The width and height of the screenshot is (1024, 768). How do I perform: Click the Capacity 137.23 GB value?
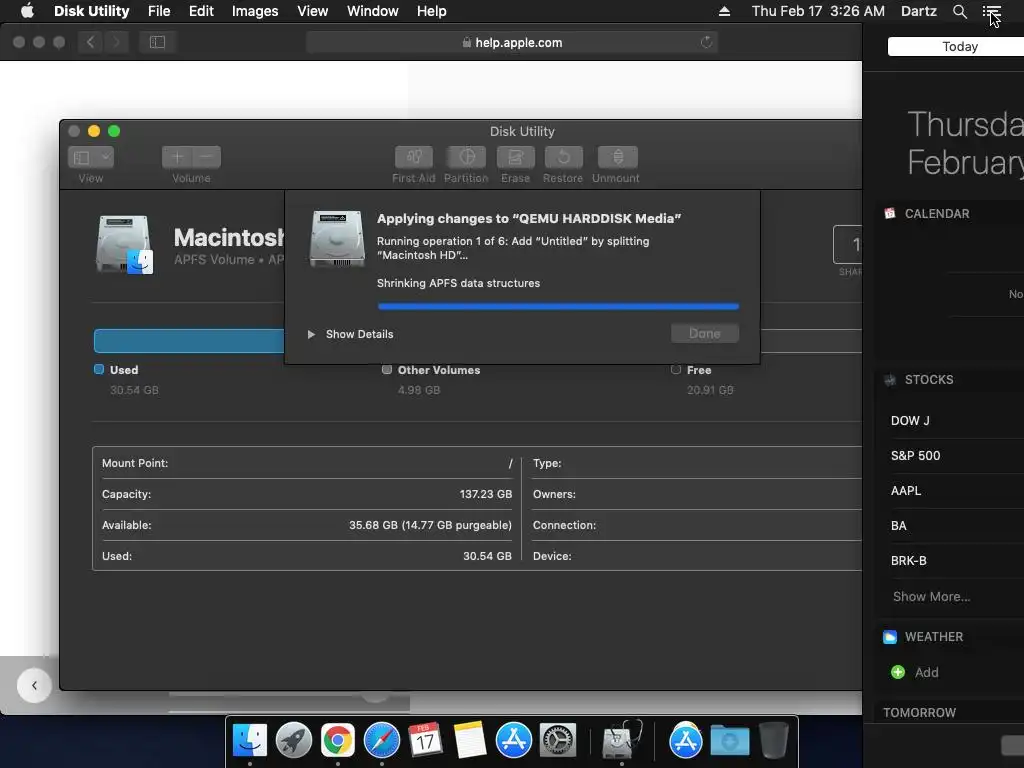tap(485, 494)
